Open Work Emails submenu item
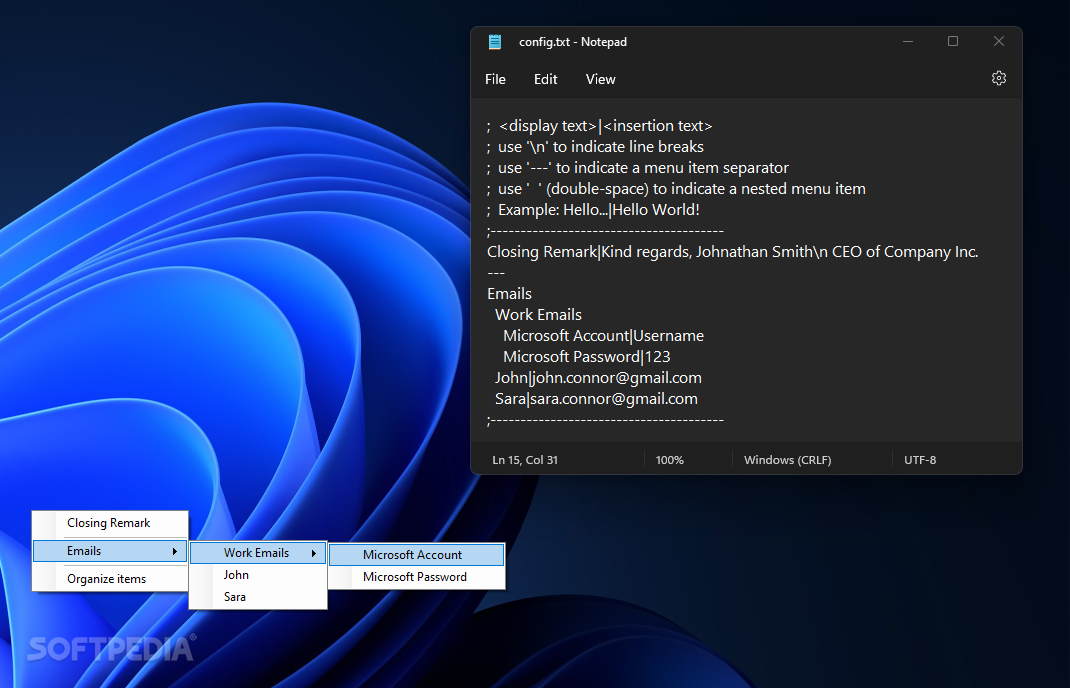Viewport: 1070px width, 688px height. (258, 553)
